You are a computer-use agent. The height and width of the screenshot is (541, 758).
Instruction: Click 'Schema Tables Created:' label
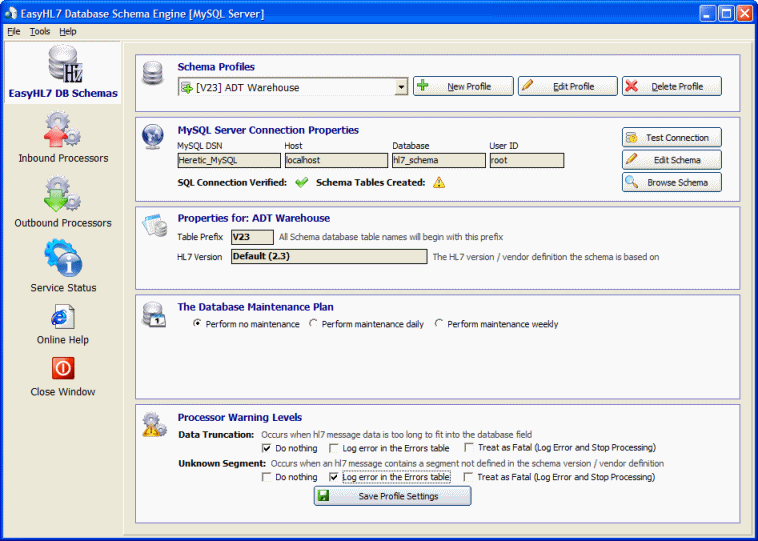click(371, 182)
